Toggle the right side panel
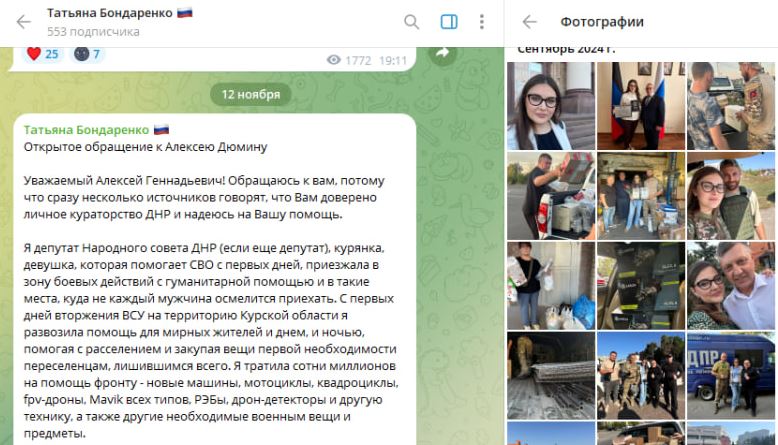 coord(449,22)
